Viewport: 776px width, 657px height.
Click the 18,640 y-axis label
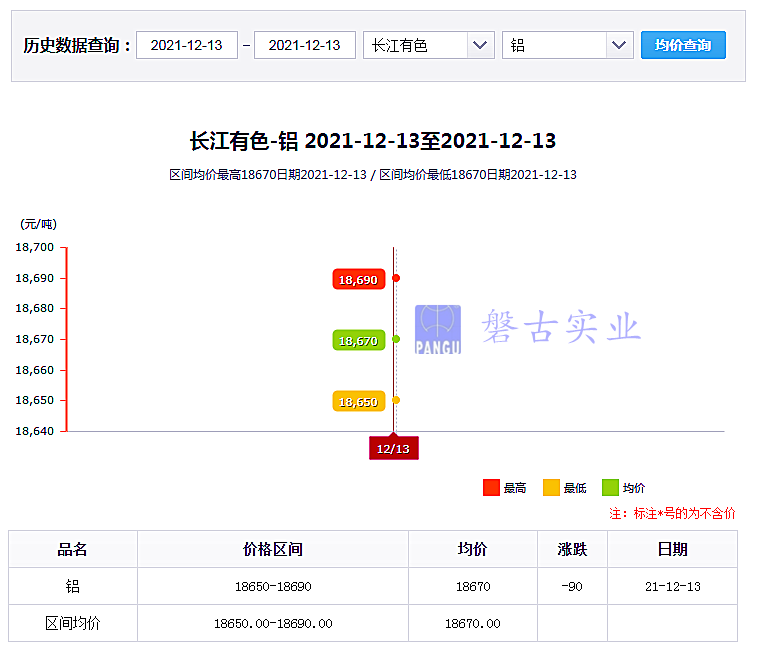(x=35, y=431)
